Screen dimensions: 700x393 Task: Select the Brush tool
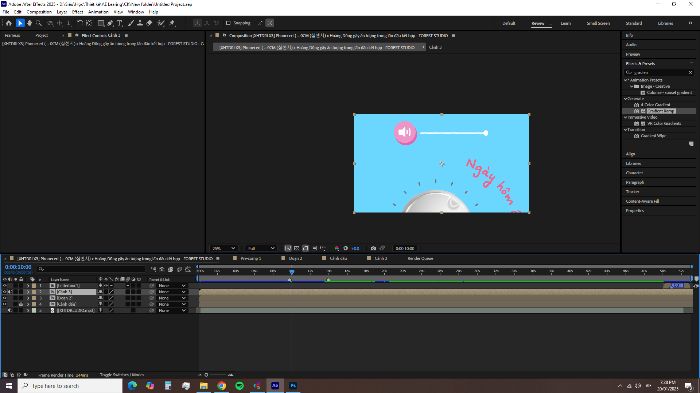[x=131, y=23]
